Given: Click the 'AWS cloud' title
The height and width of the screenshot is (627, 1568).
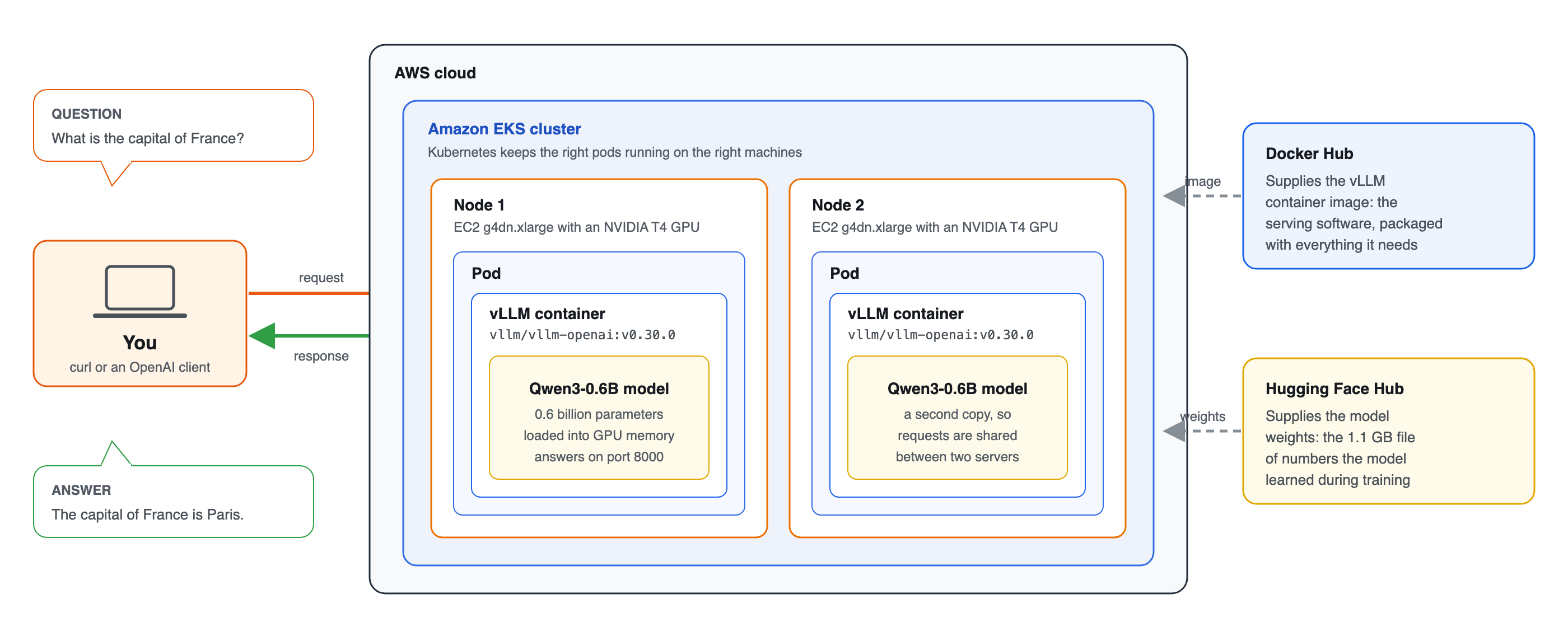Looking at the screenshot, I should [435, 73].
